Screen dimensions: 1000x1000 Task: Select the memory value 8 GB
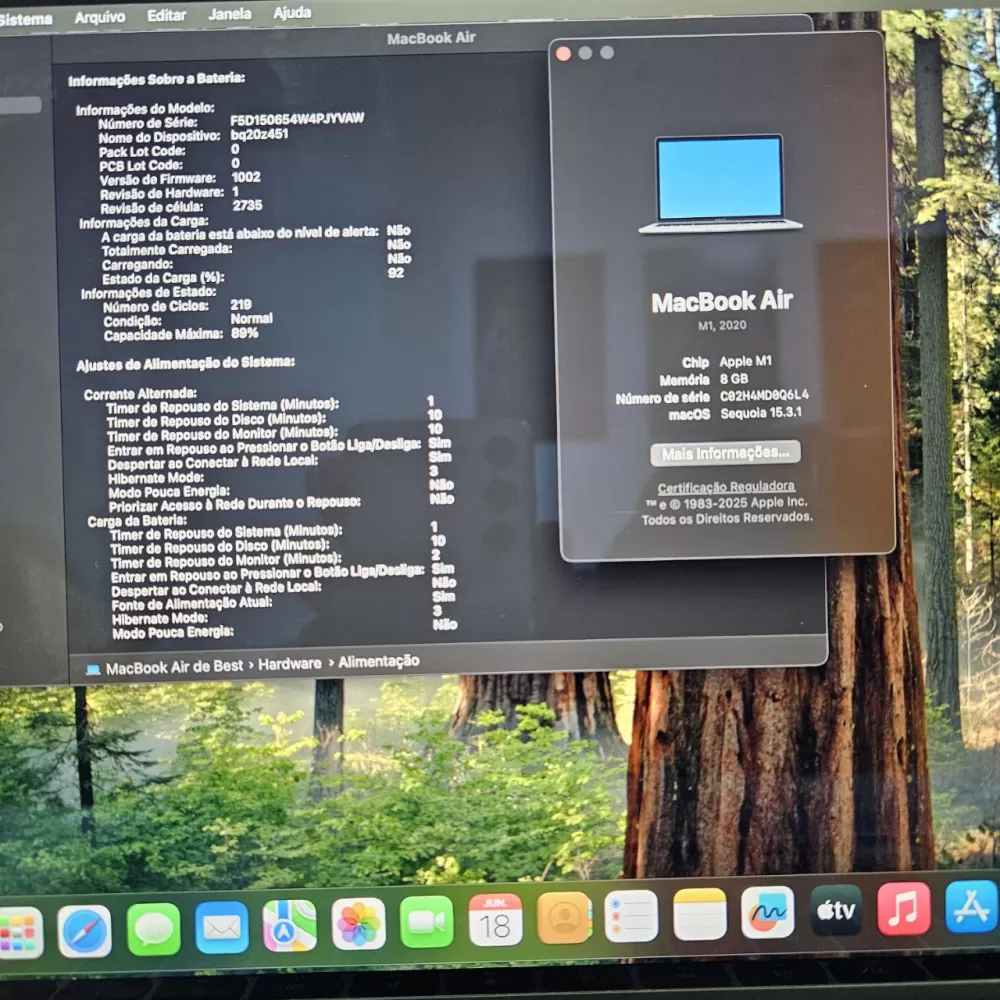pyautogui.click(x=734, y=379)
